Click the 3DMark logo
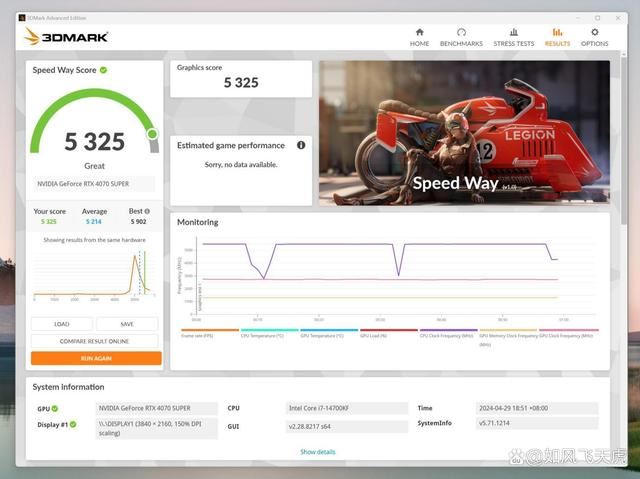 click(66, 37)
